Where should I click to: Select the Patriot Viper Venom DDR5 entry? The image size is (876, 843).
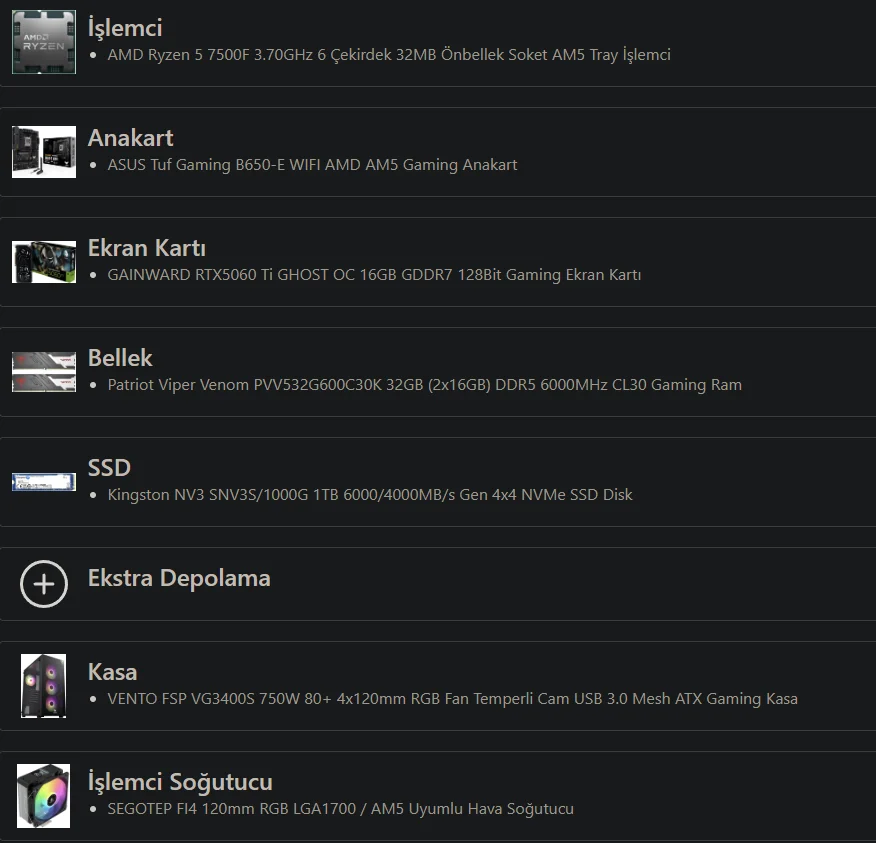[425, 385]
